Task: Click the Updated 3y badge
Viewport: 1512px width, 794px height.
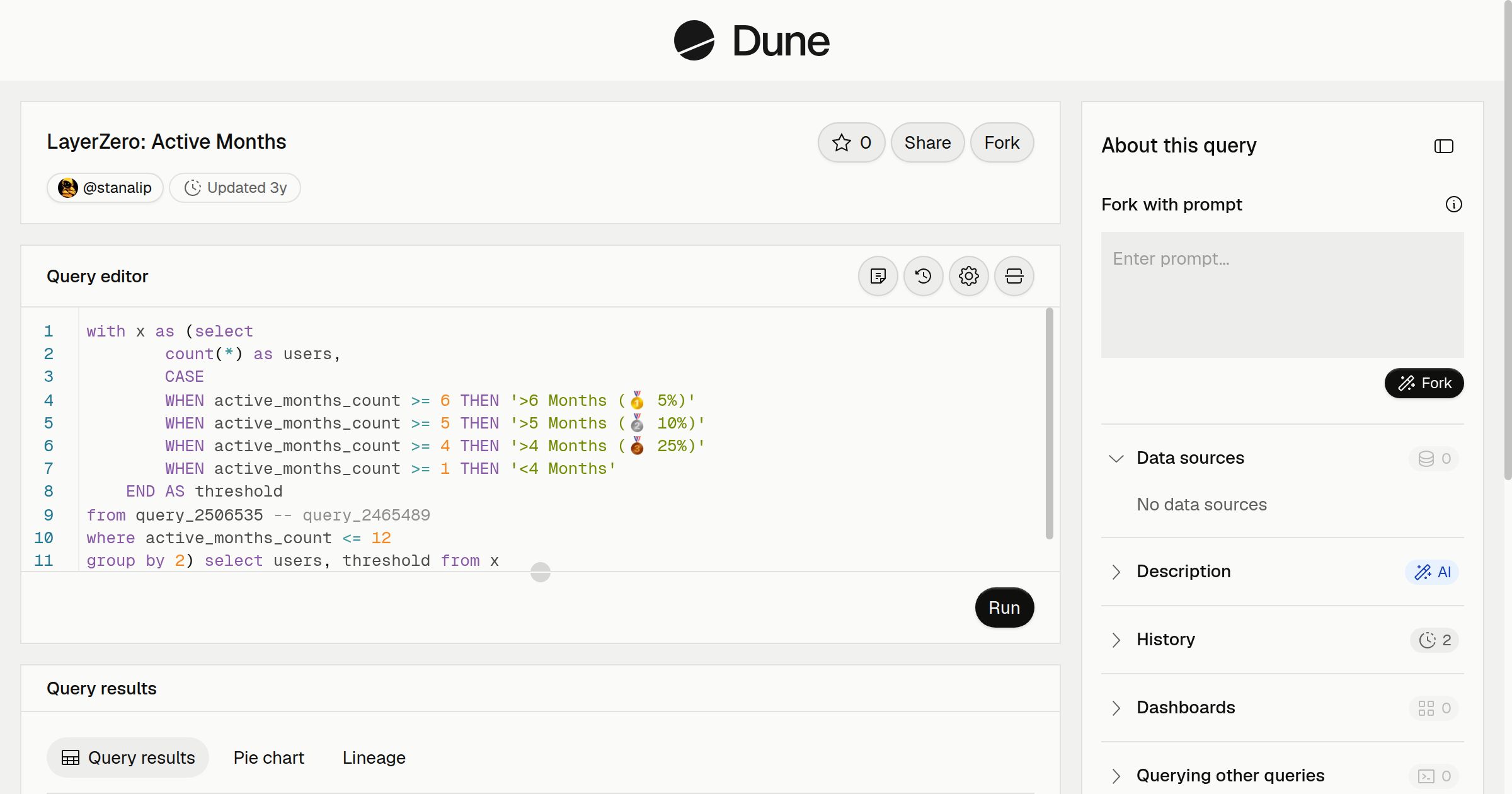Action: pos(235,188)
